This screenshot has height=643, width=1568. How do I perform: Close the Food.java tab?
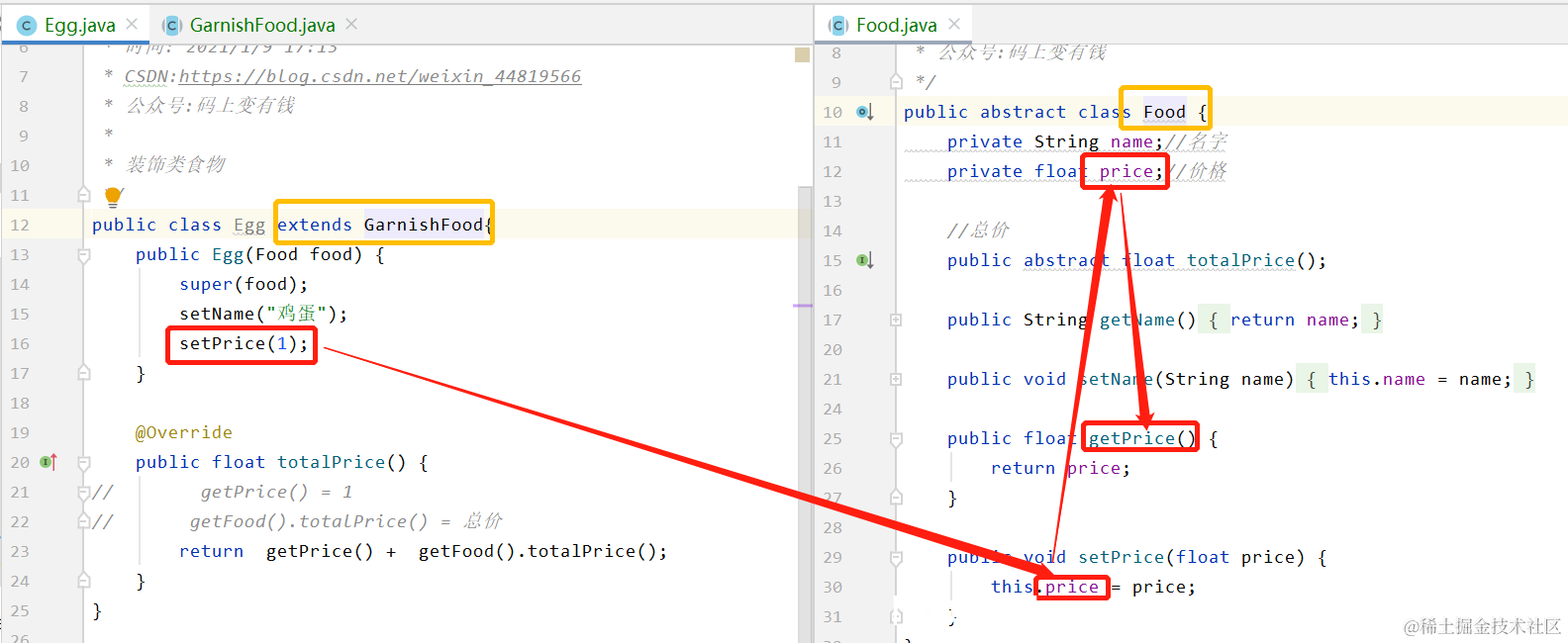(954, 24)
